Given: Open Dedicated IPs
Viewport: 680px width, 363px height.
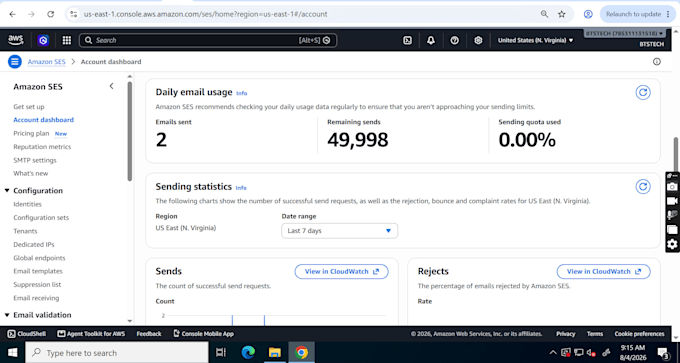Looking at the screenshot, I should pos(34,245).
